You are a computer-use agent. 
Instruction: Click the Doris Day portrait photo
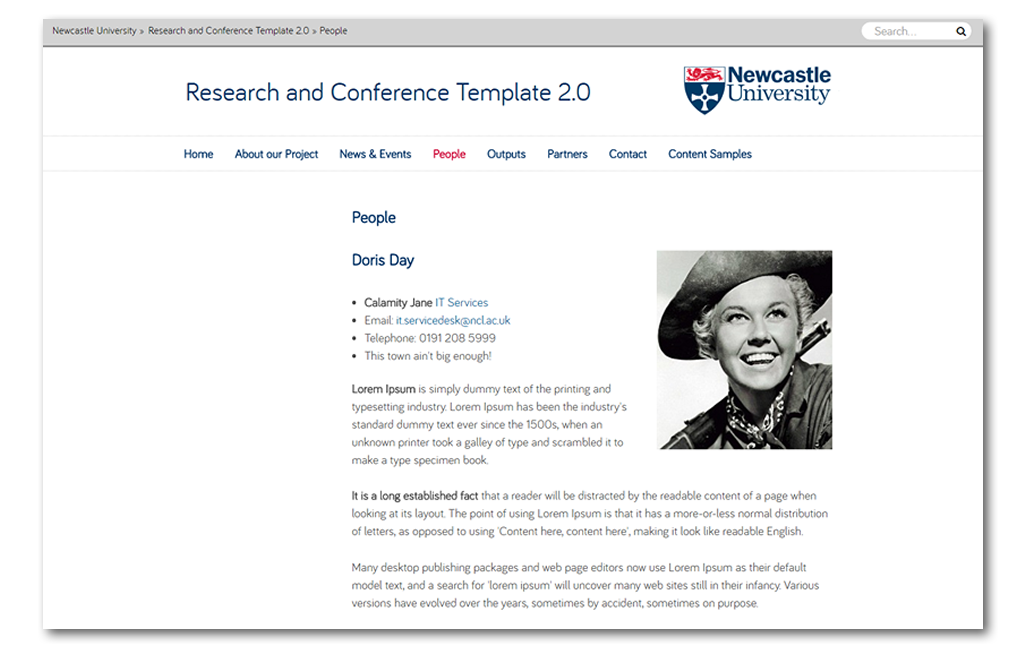pyautogui.click(x=744, y=349)
